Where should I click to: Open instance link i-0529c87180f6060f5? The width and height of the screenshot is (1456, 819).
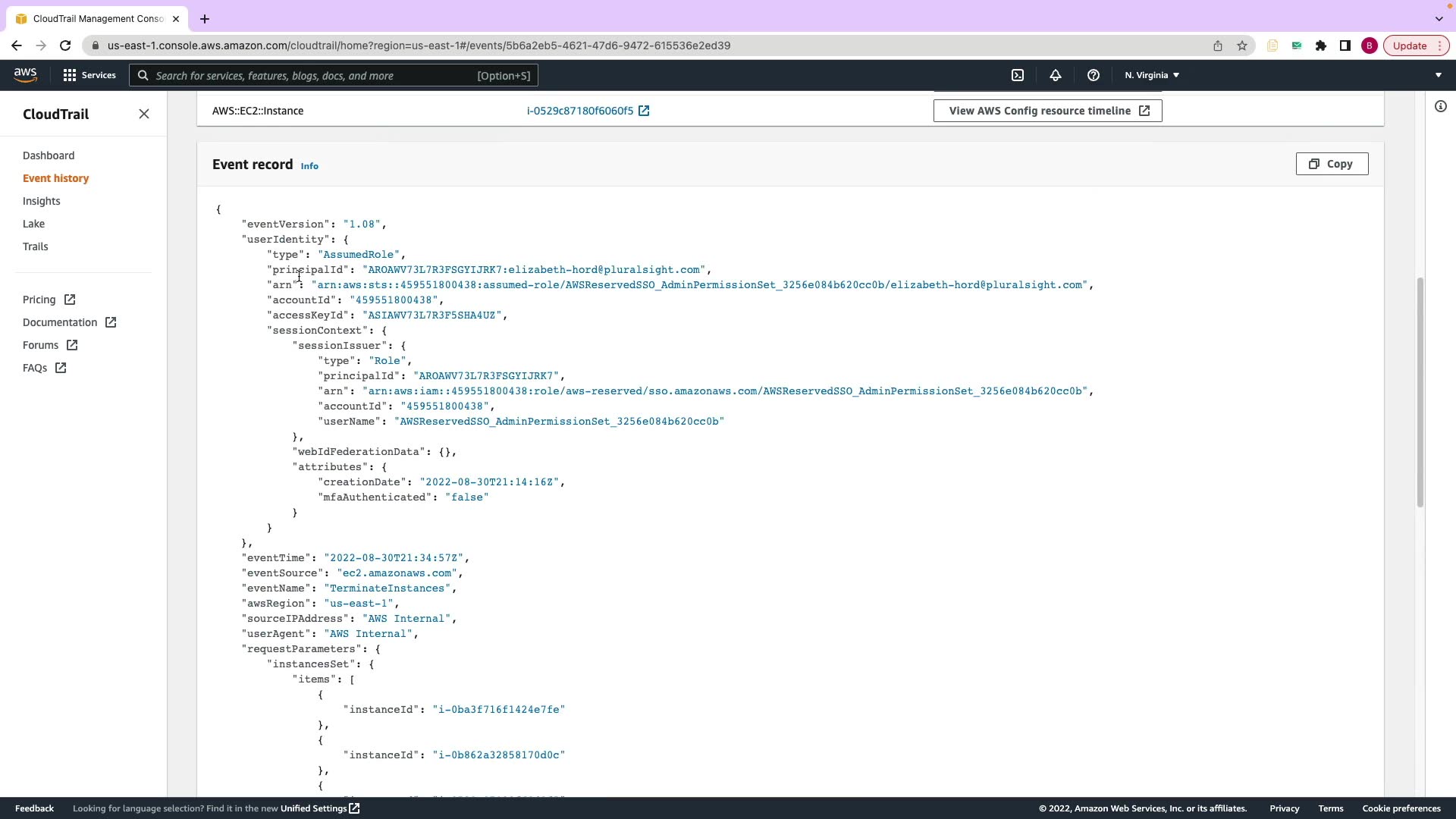pyautogui.click(x=580, y=111)
